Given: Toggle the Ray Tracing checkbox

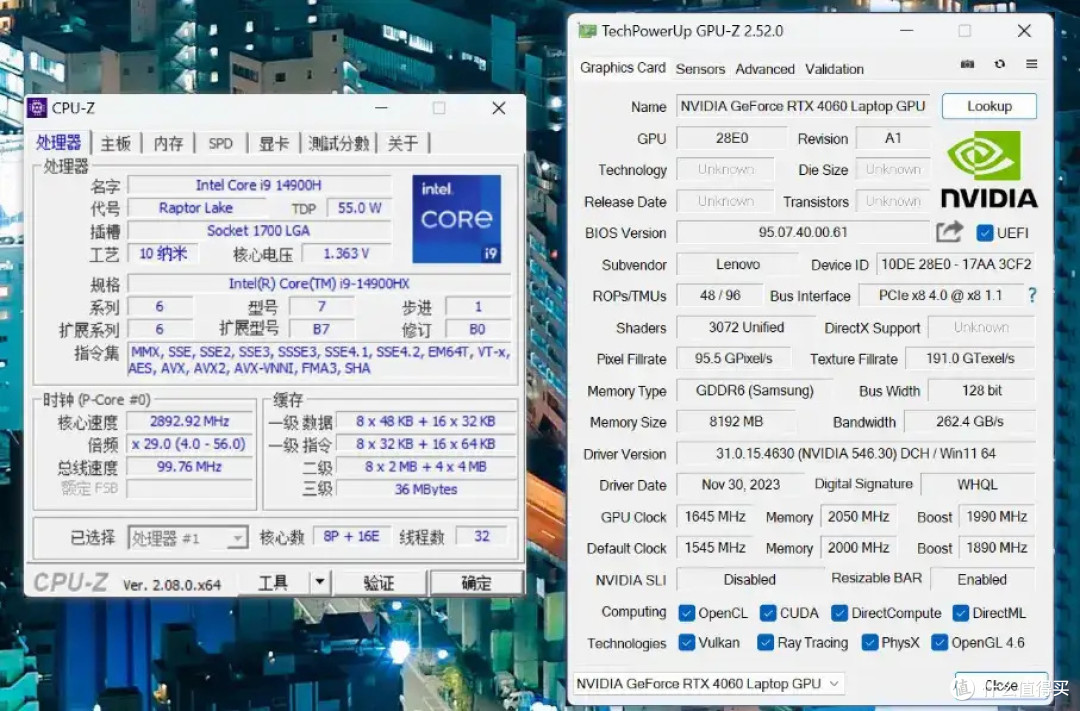Looking at the screenshot, I should tap(765, 642).
